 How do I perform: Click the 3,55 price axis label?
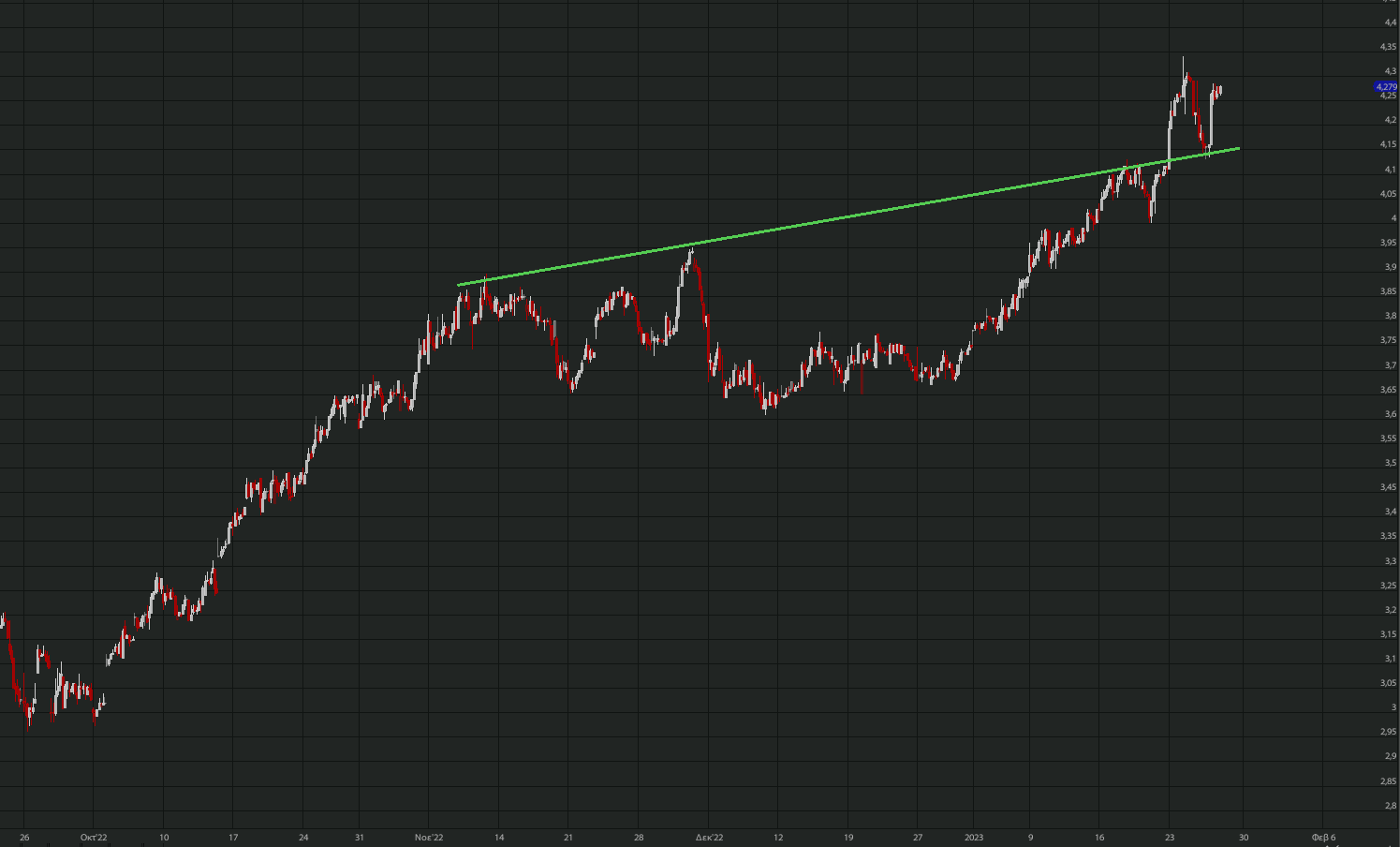tap(1389, 438)
